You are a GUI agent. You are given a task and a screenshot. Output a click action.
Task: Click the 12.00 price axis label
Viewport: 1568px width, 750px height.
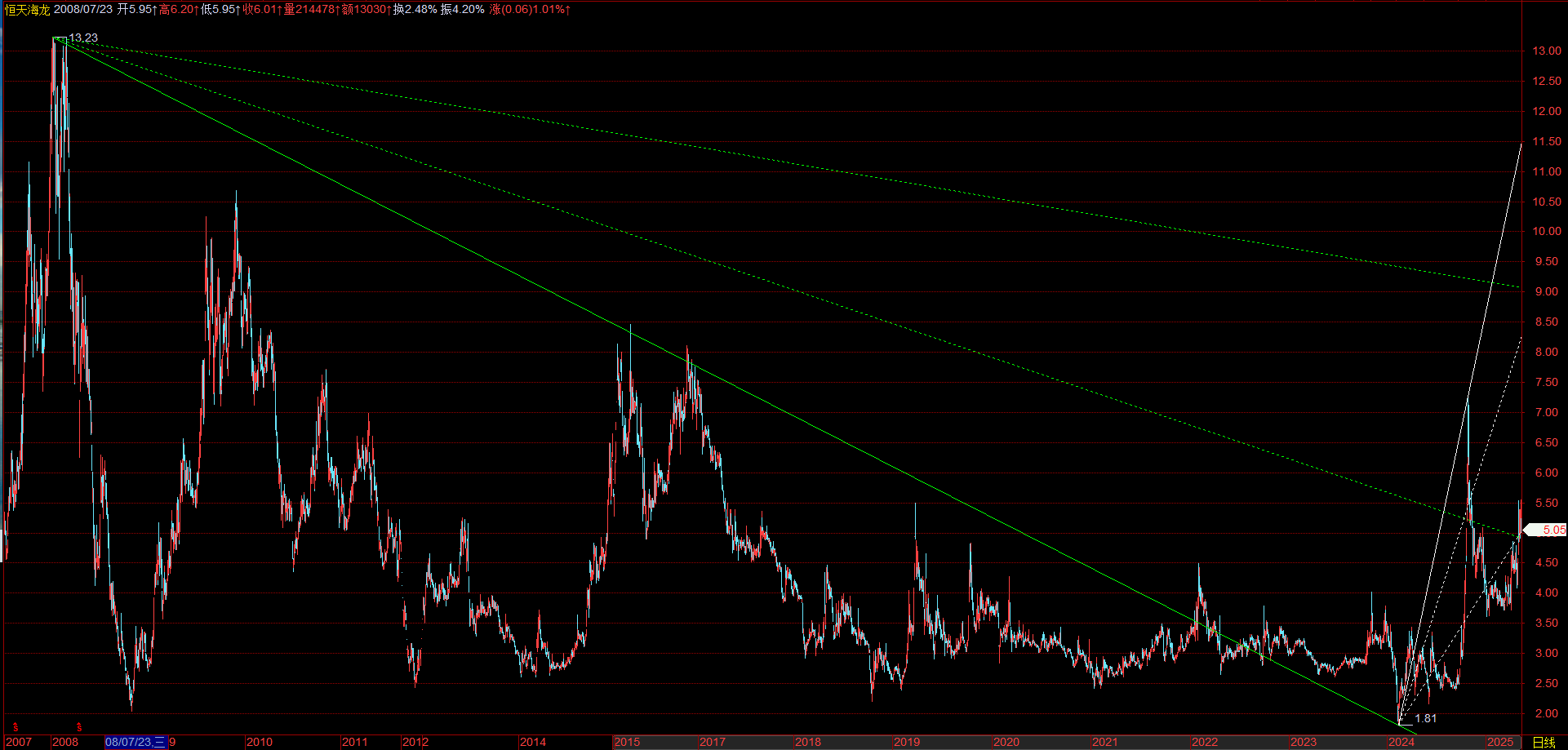click(1547, 111)
